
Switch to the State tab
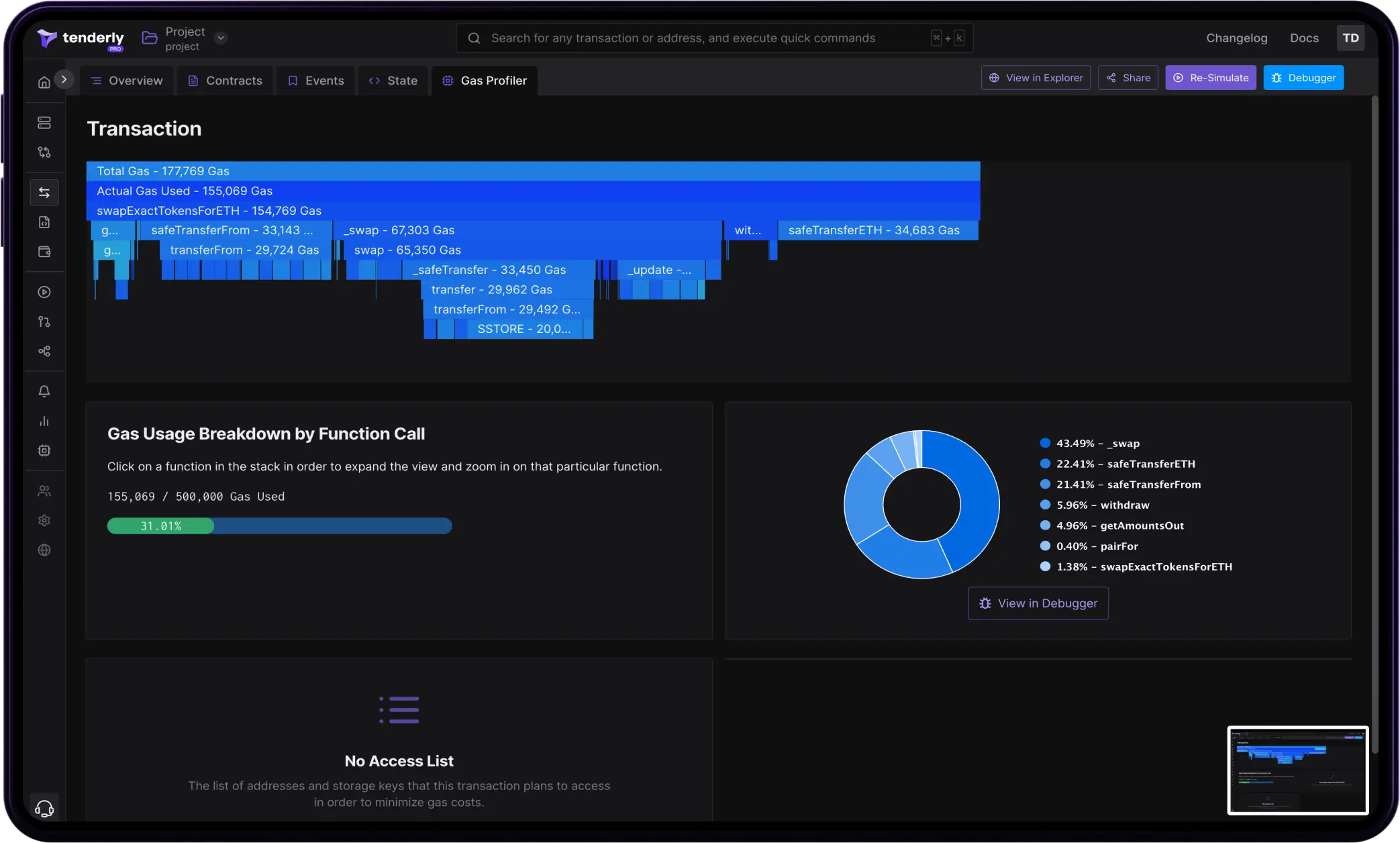click(393, 81)
